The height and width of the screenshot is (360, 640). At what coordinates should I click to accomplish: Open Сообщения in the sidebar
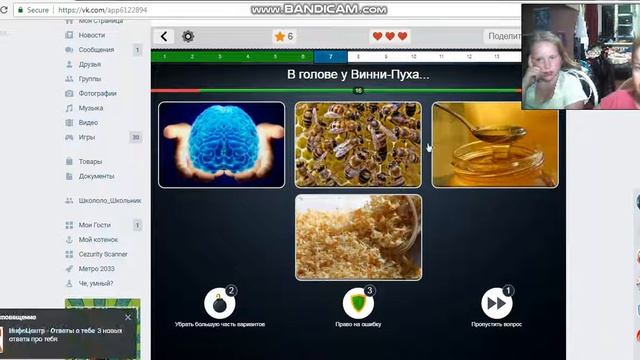(96, 50)
